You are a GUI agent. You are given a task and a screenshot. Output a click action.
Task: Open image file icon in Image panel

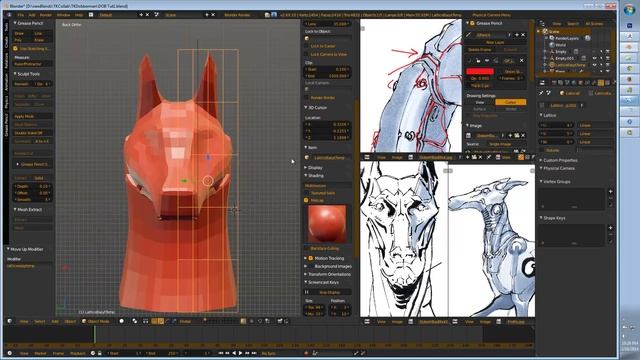tap(516, 136)
